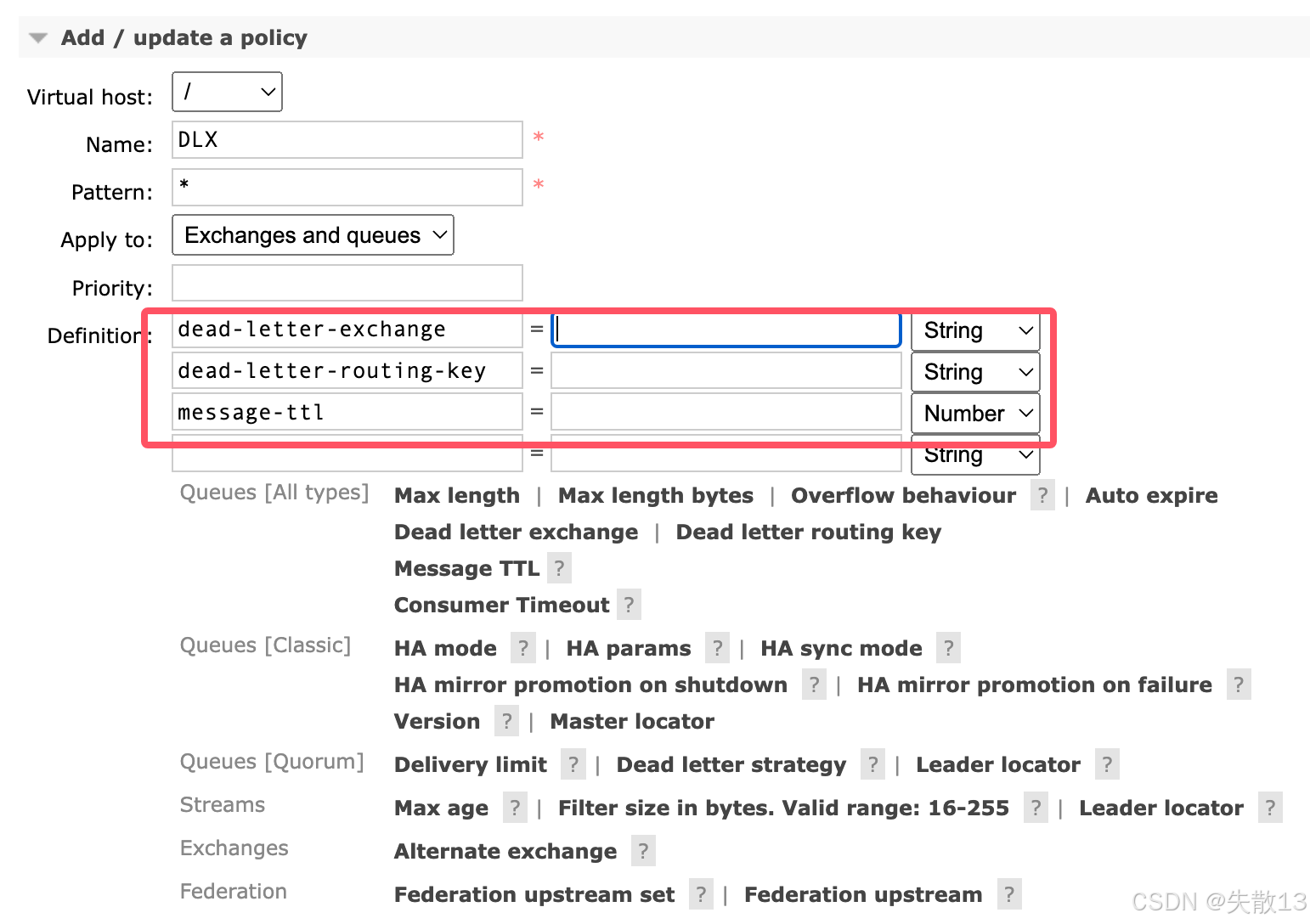1310x924 pixels.
Task: Add the Max length definition
Action: [x=457, y=495]
